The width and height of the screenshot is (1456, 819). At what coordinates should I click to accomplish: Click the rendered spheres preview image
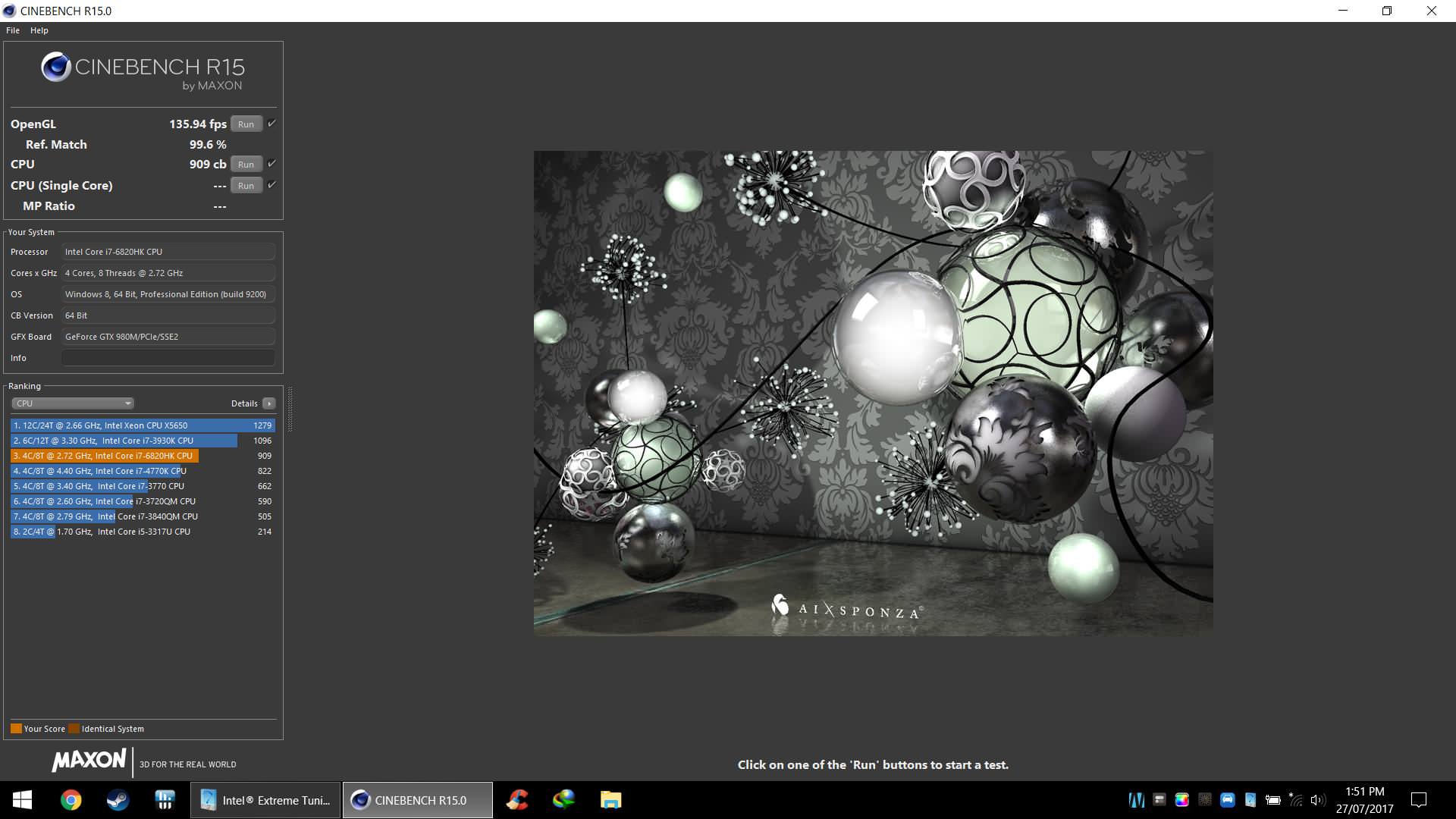pos(873,393)
